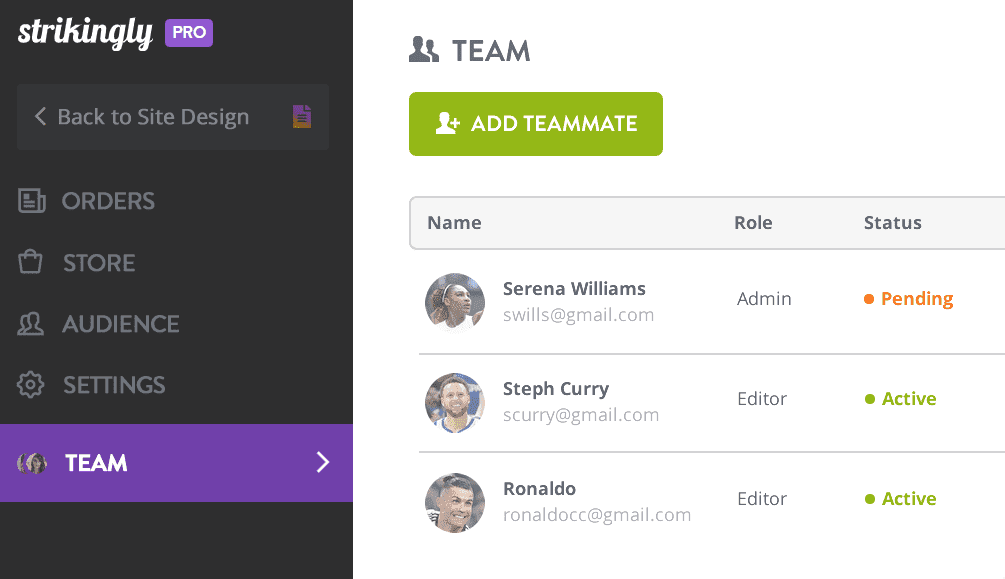The height and width of the screenshot is (579, 1005).
Task: Click the Orders sidebar icon
Action: [32, 201]
